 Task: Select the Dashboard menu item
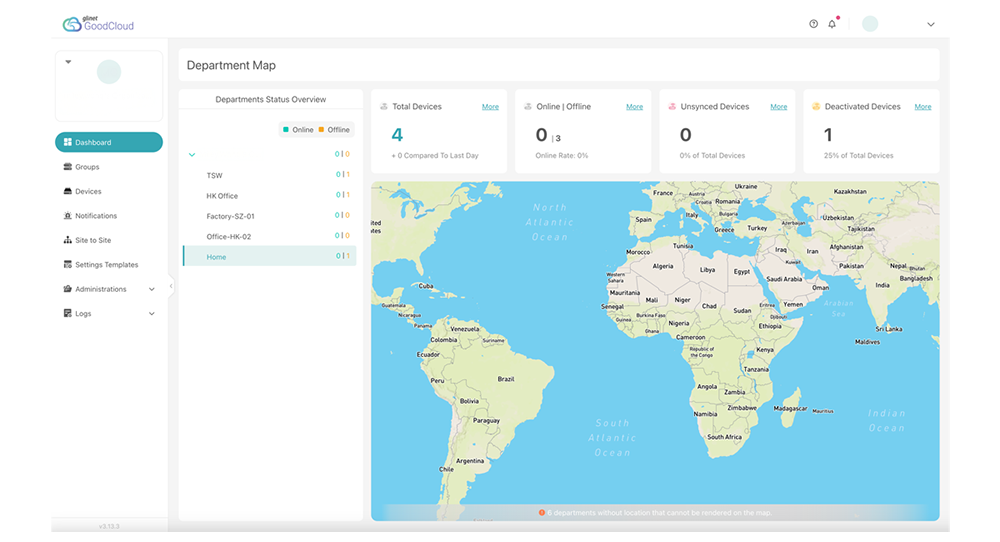pos(109,142)
